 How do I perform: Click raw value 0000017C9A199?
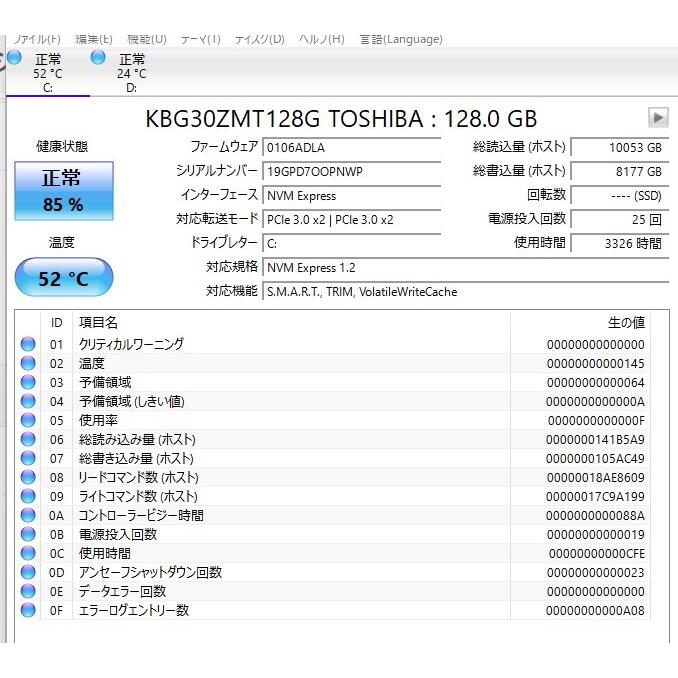(x=595, y=497)
